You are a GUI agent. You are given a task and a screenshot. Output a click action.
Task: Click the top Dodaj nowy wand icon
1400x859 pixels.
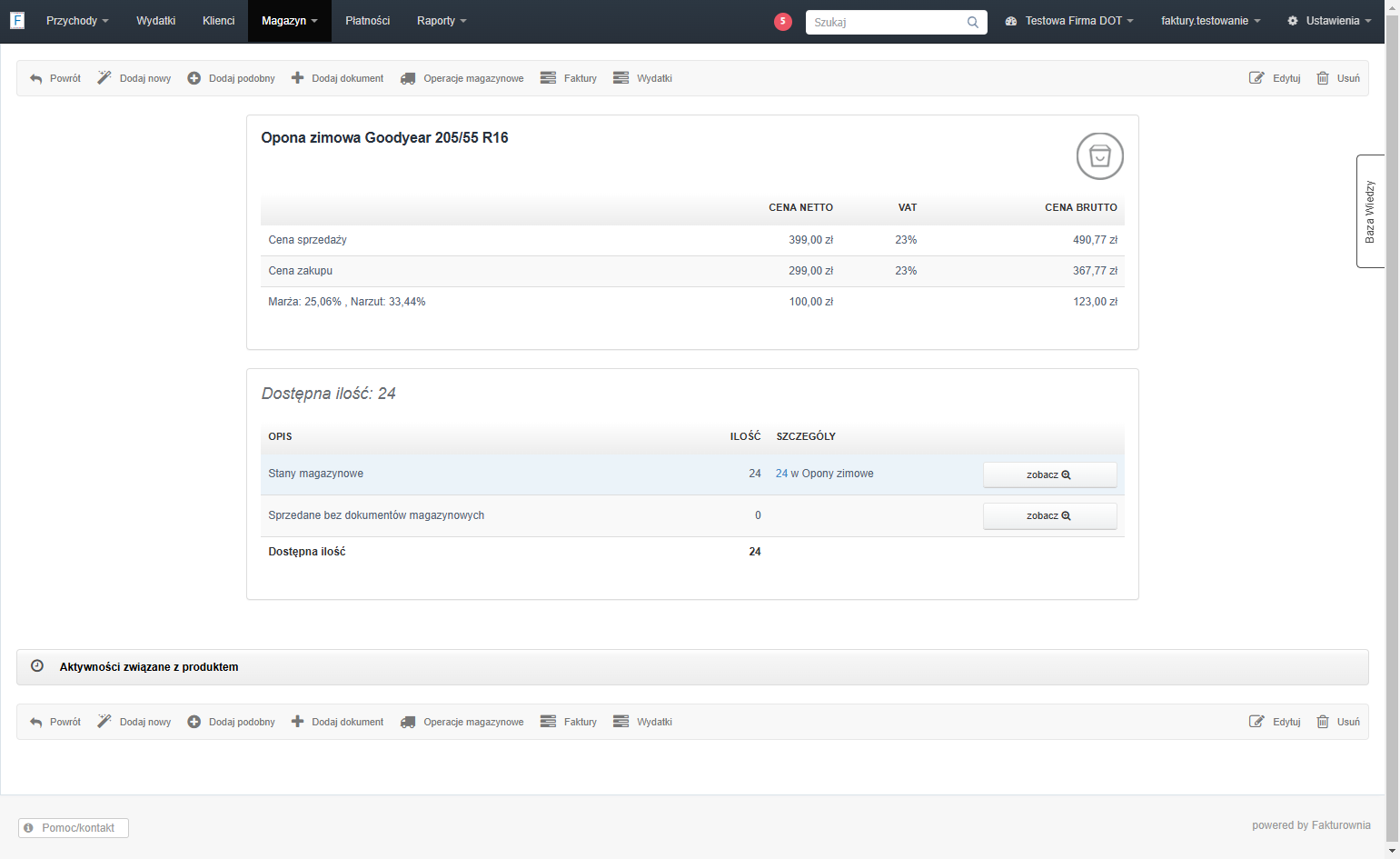pyautogui.click(x=104, y=78)
